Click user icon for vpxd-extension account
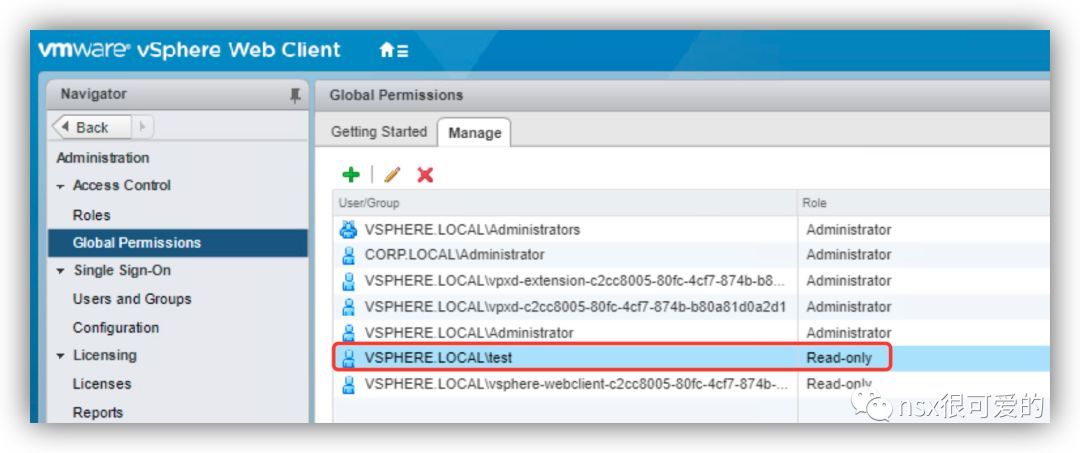Screen dimensions: 1080x453 click(349, 281)
